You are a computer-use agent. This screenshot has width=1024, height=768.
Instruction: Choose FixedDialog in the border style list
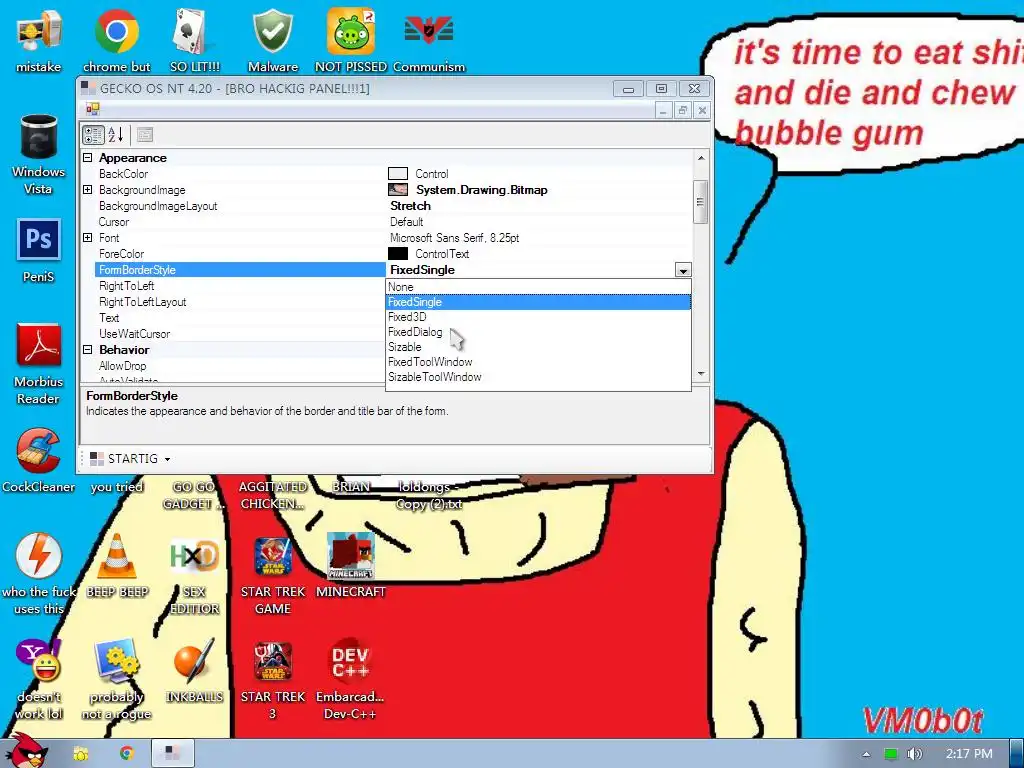click(x=538, y=332)
